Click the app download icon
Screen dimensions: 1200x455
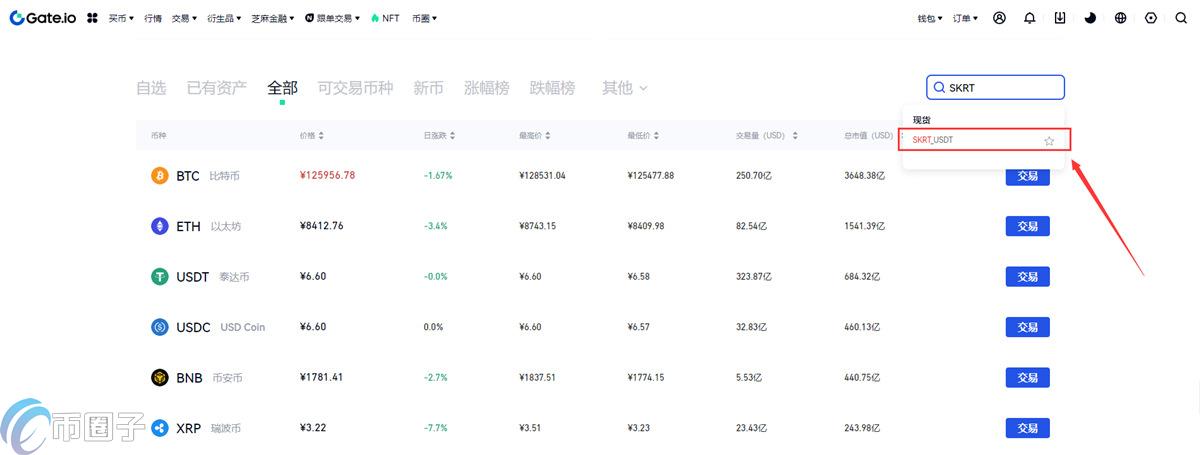coord(1060,18)
